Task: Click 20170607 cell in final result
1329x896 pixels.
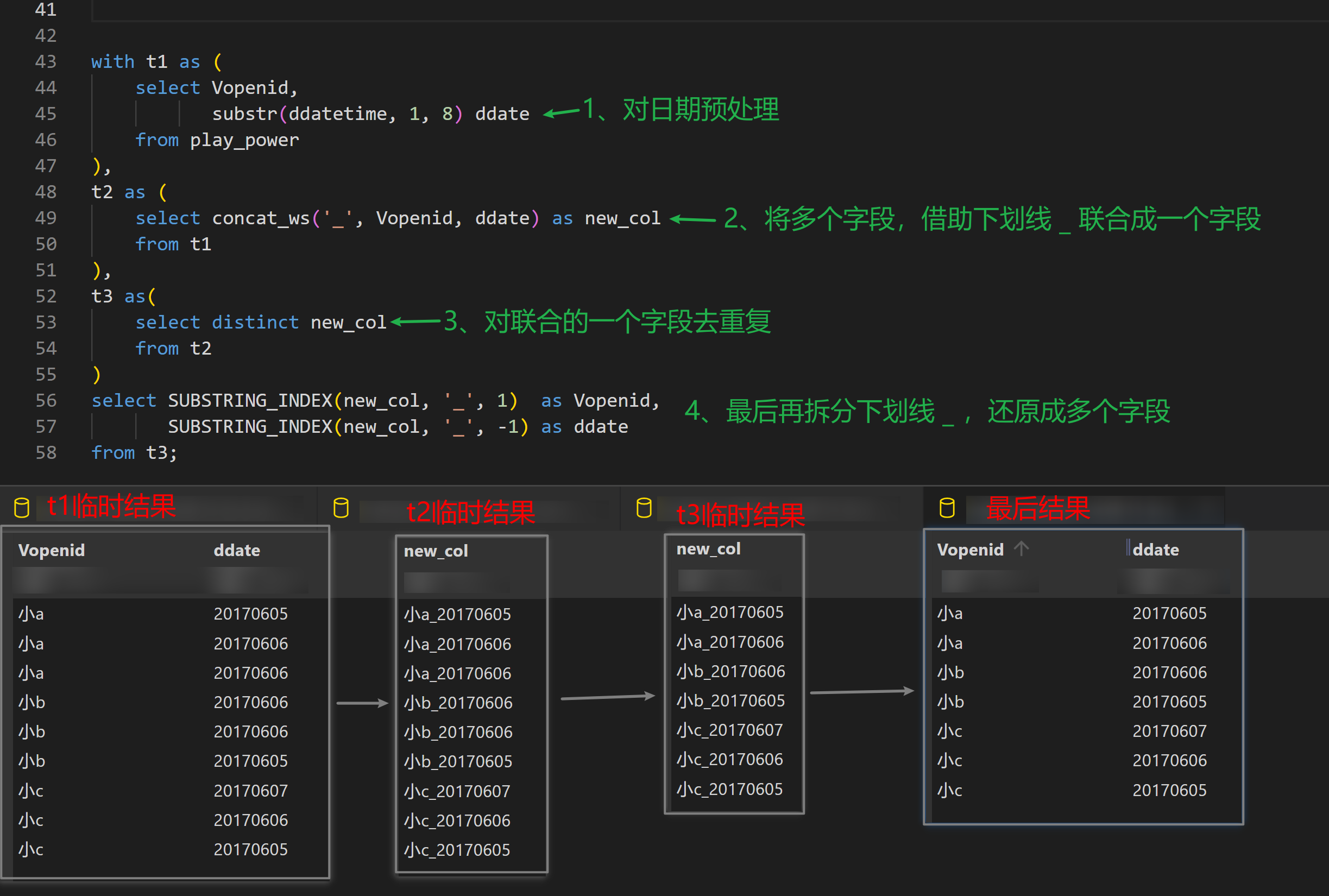Action: pos(1169,731)
